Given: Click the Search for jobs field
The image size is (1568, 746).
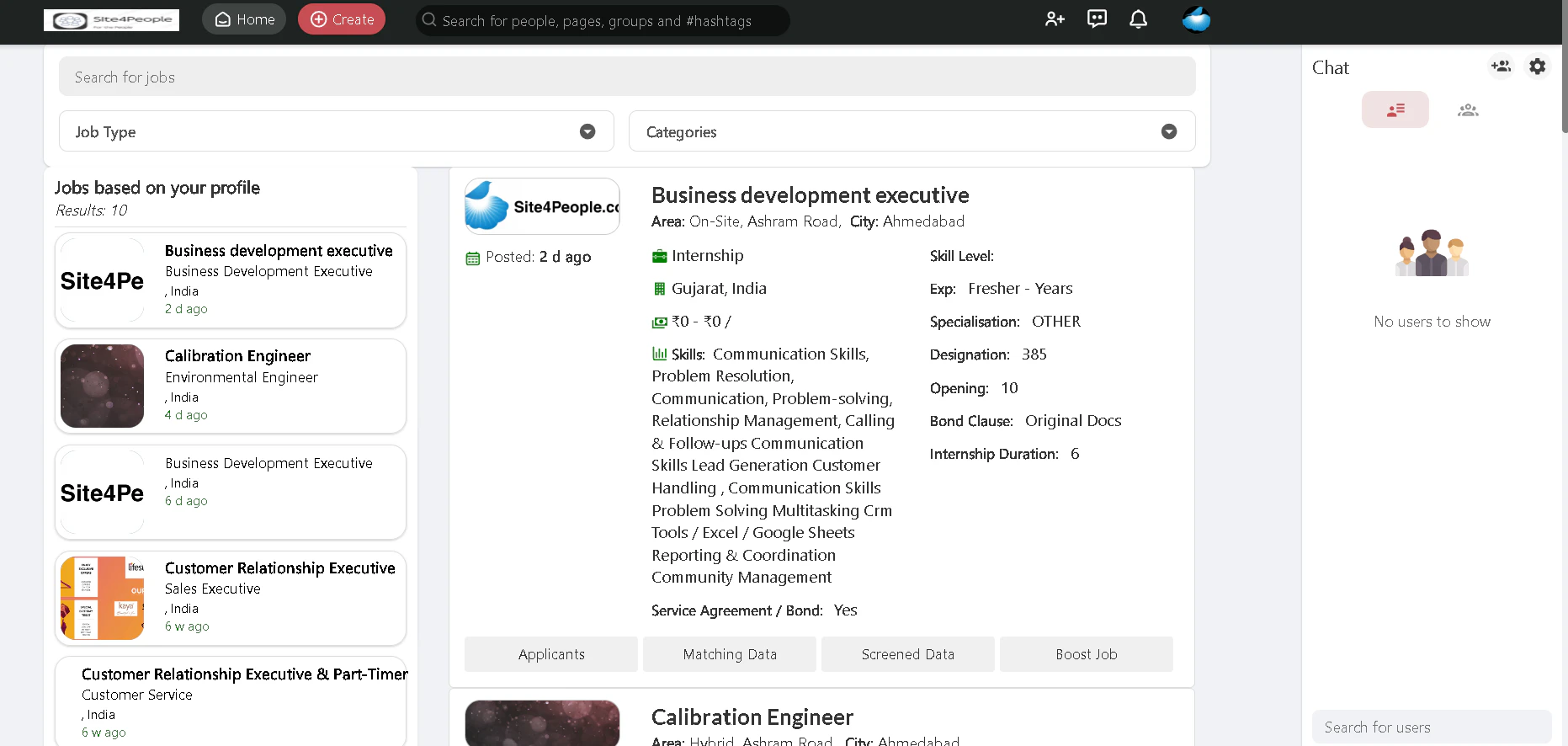Looking at the screenshot, I should [627, 77].
